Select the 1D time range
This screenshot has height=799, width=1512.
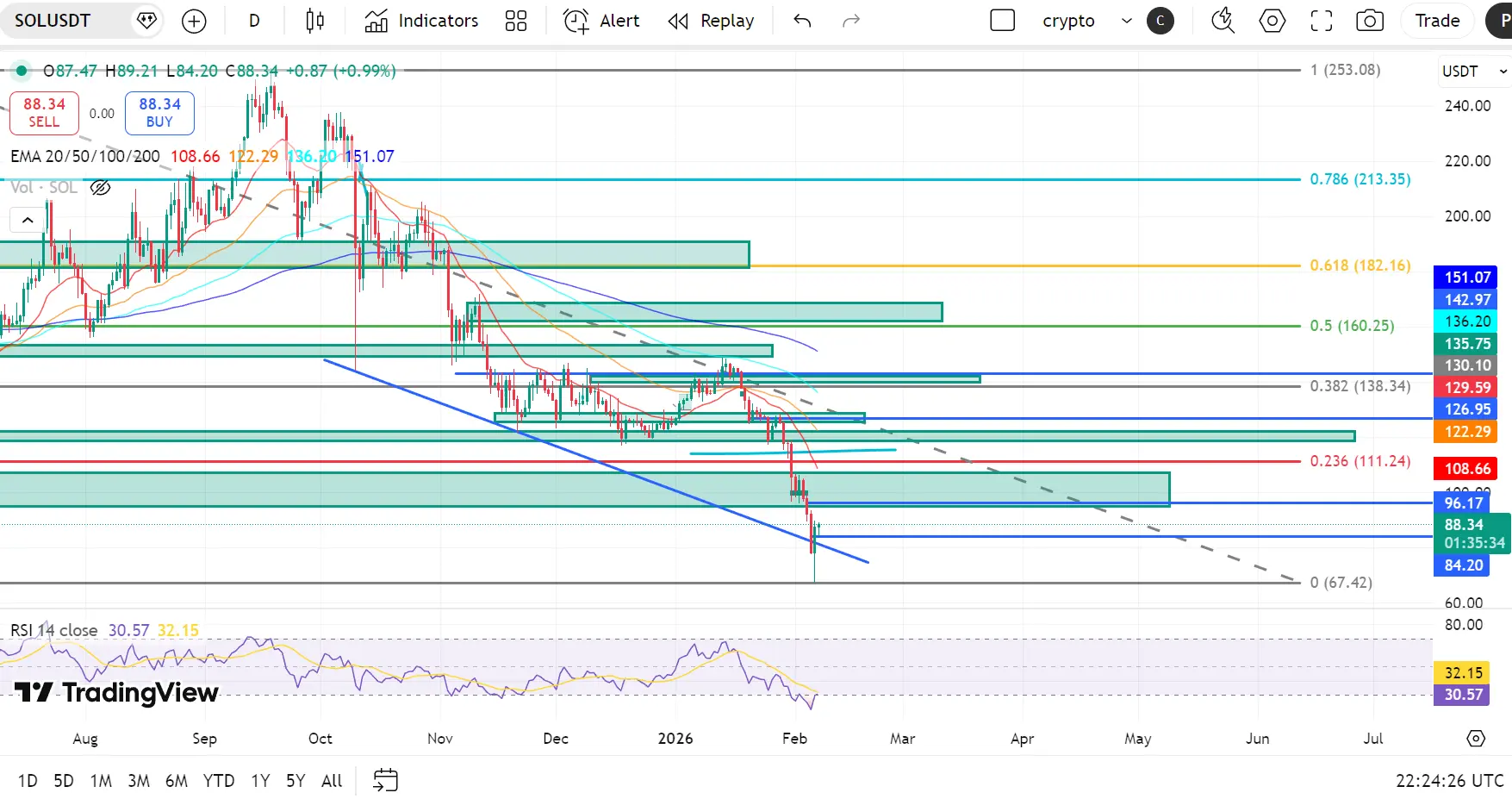pyautogui.click(x=28, y=781)
